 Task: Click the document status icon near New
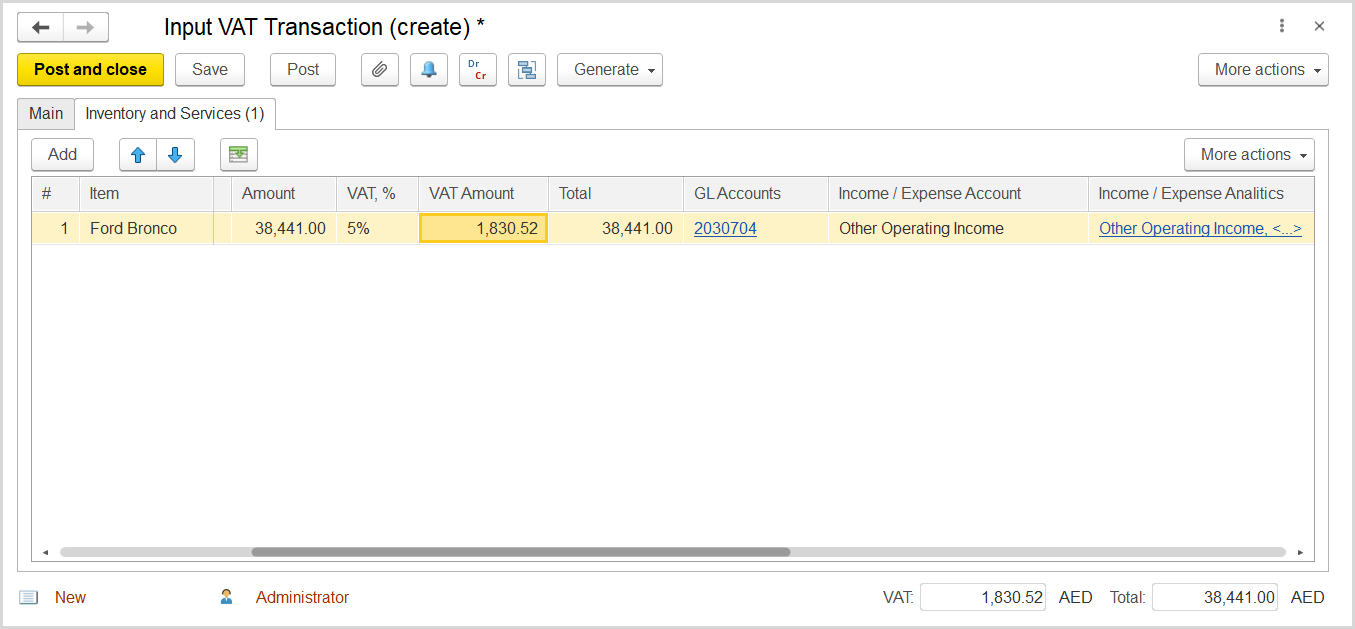click(x=29, y=597)
